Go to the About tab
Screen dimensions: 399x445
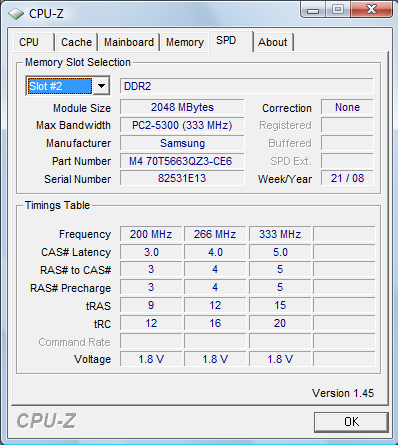pyautogui.click(x=273, y=42)
